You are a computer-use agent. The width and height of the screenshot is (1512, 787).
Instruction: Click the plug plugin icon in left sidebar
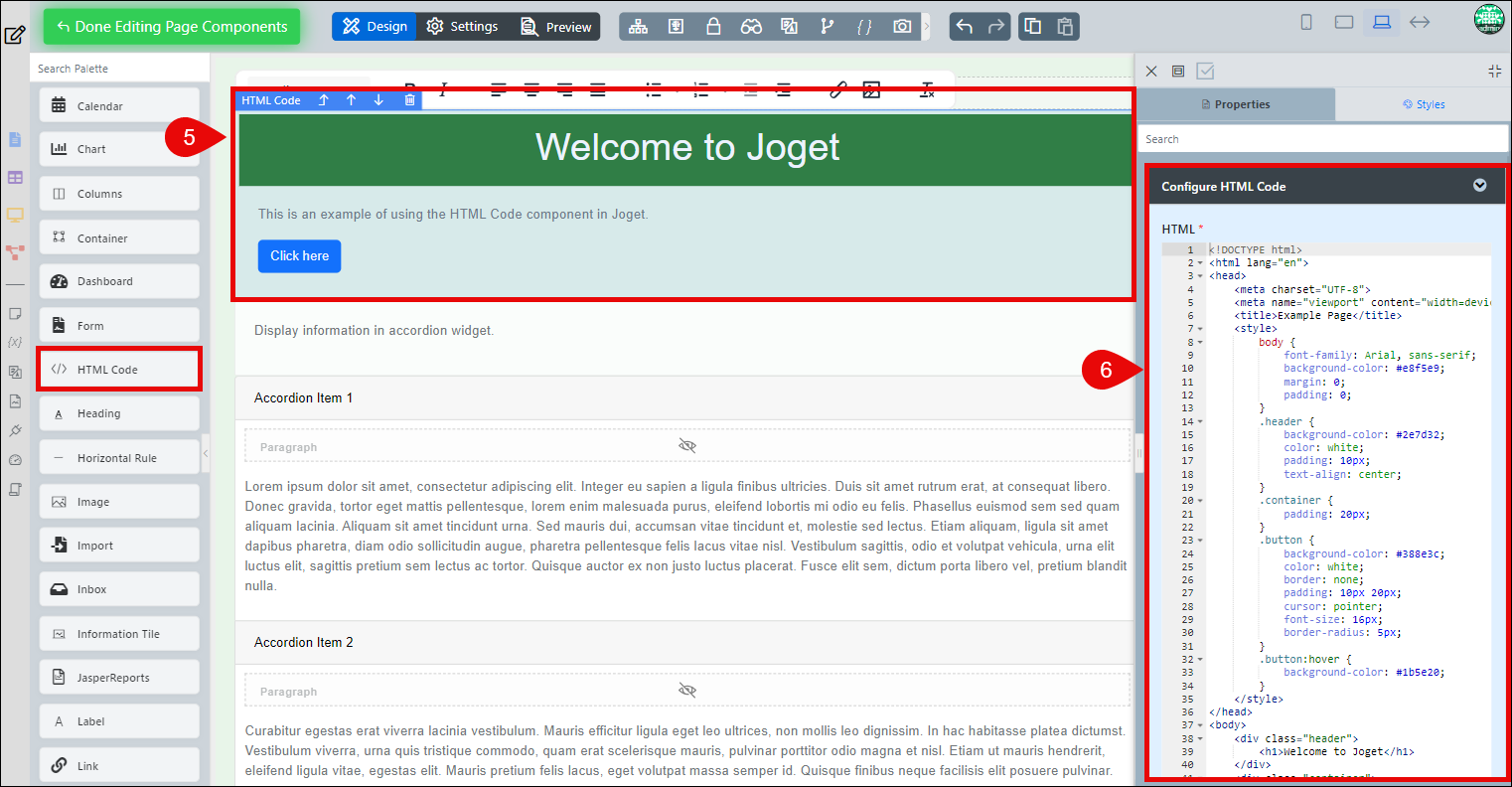click(15, 431)
